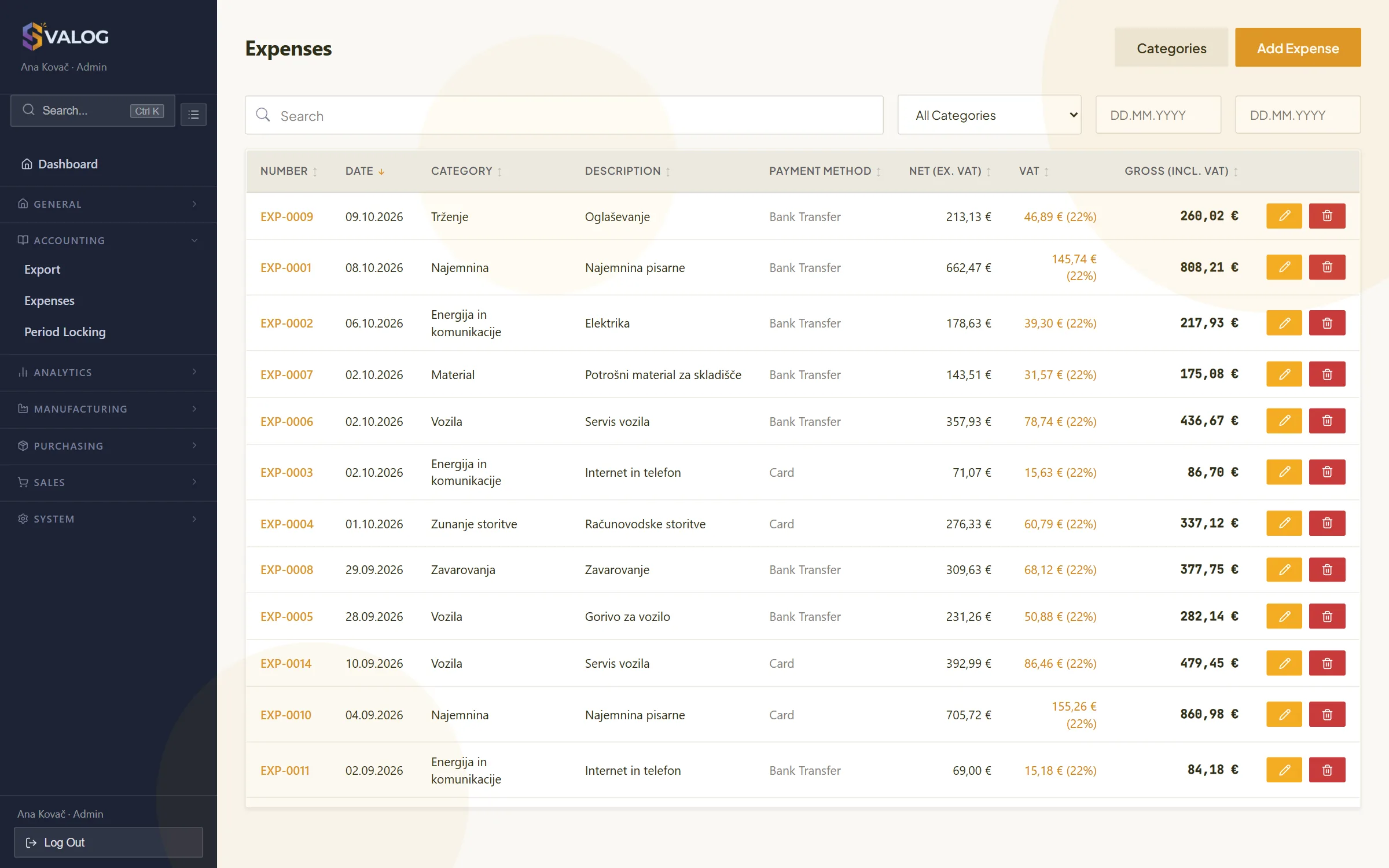Go to the Dashboard
This screenshot has width=1389, height=868.
click(x=68, y=164)
